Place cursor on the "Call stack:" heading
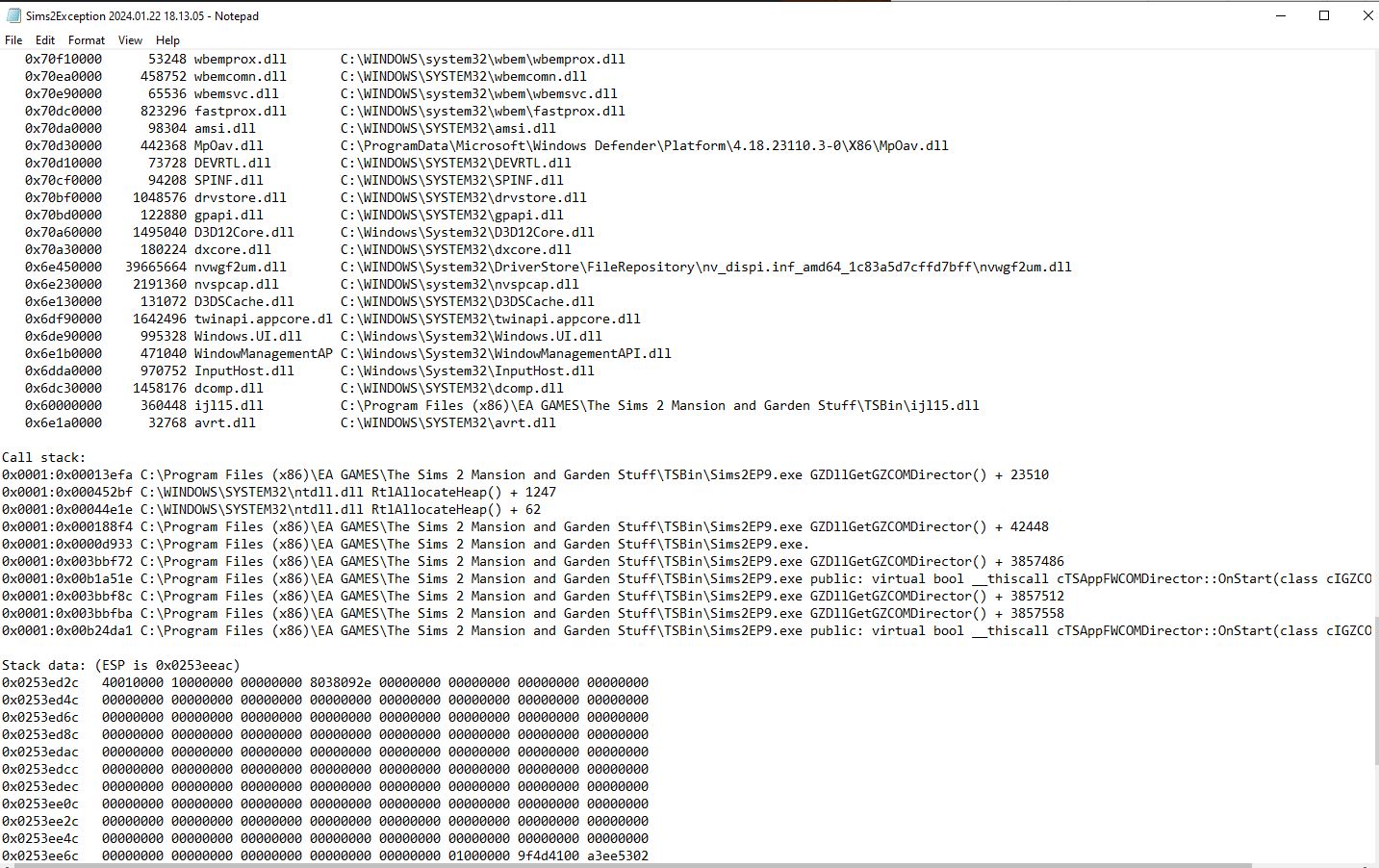 pyautogui.click(x=44, y=458)
